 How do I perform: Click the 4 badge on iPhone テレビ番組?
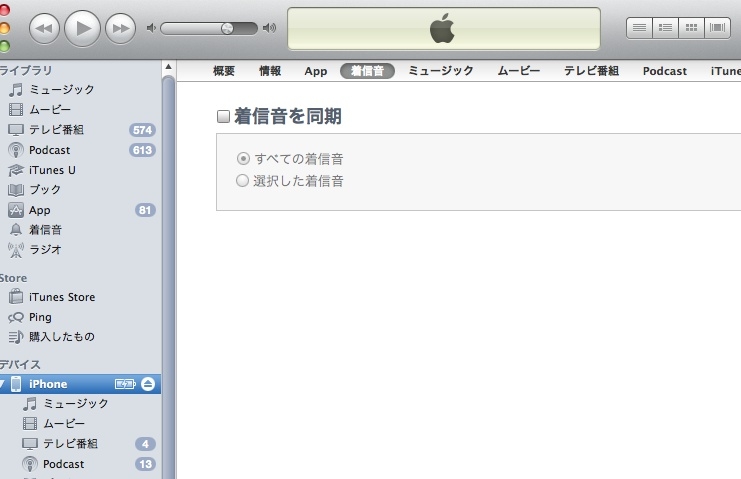[x=145, y=444]
